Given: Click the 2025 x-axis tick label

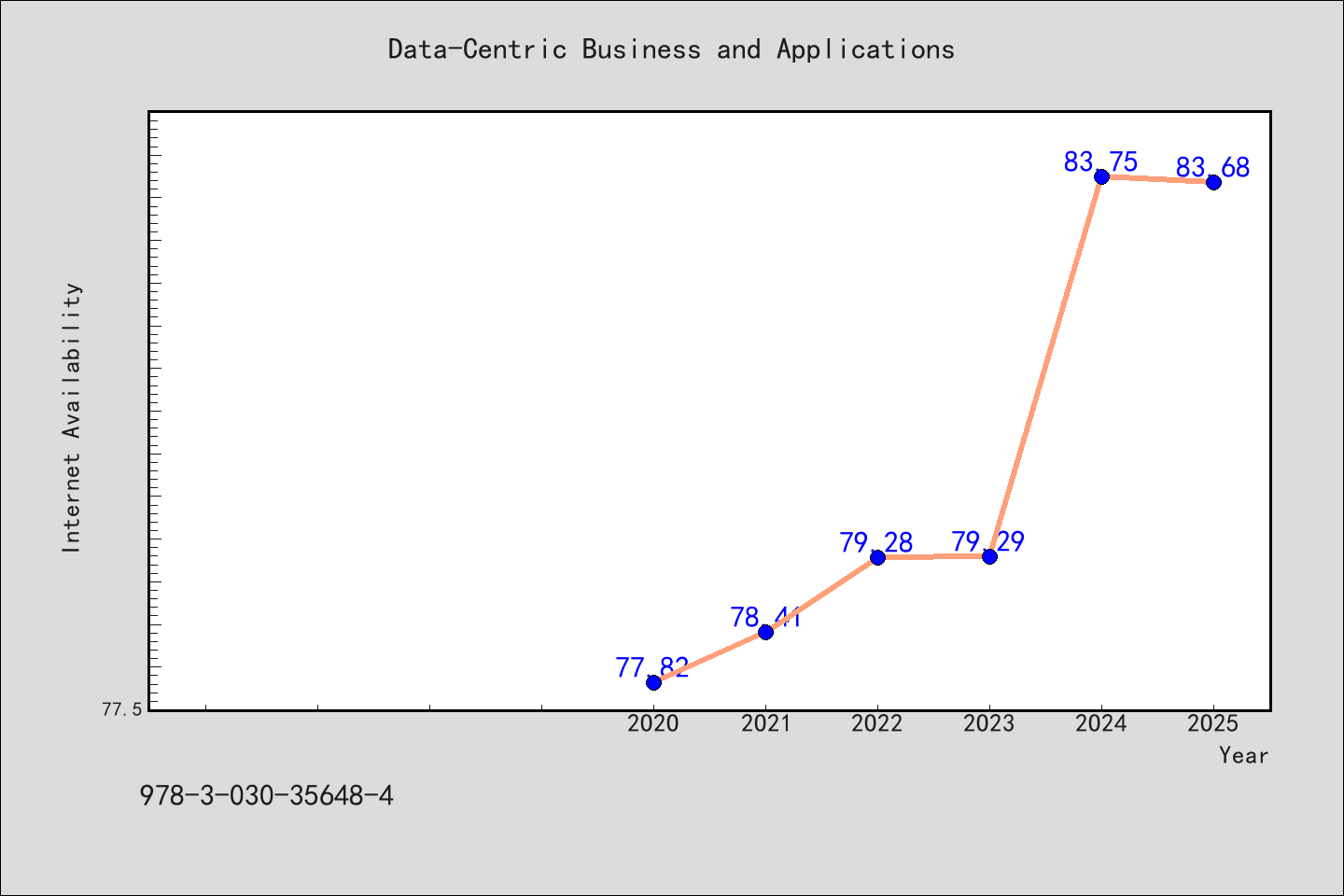Looking at the screenshot, I should coord(1213,723).
